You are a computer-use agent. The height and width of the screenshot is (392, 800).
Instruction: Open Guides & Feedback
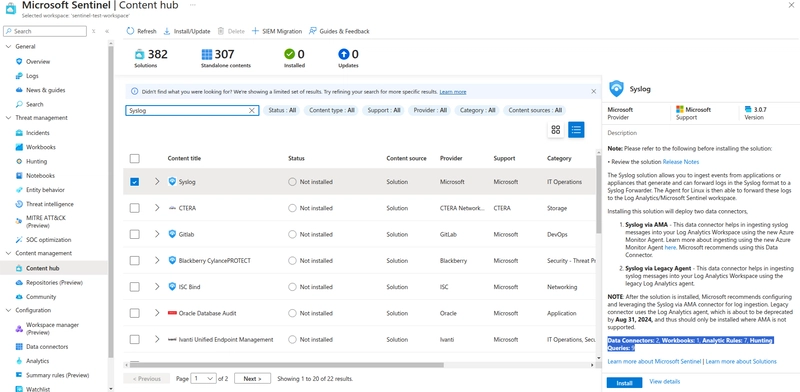coord(339,31)
